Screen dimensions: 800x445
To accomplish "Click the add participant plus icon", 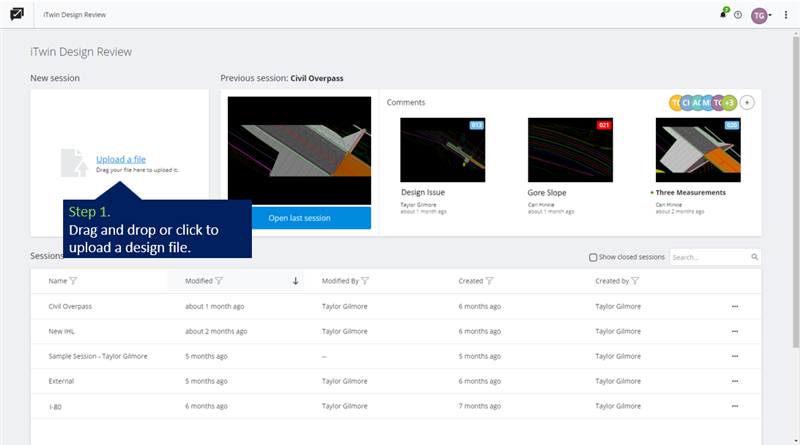I will (748, 102).
